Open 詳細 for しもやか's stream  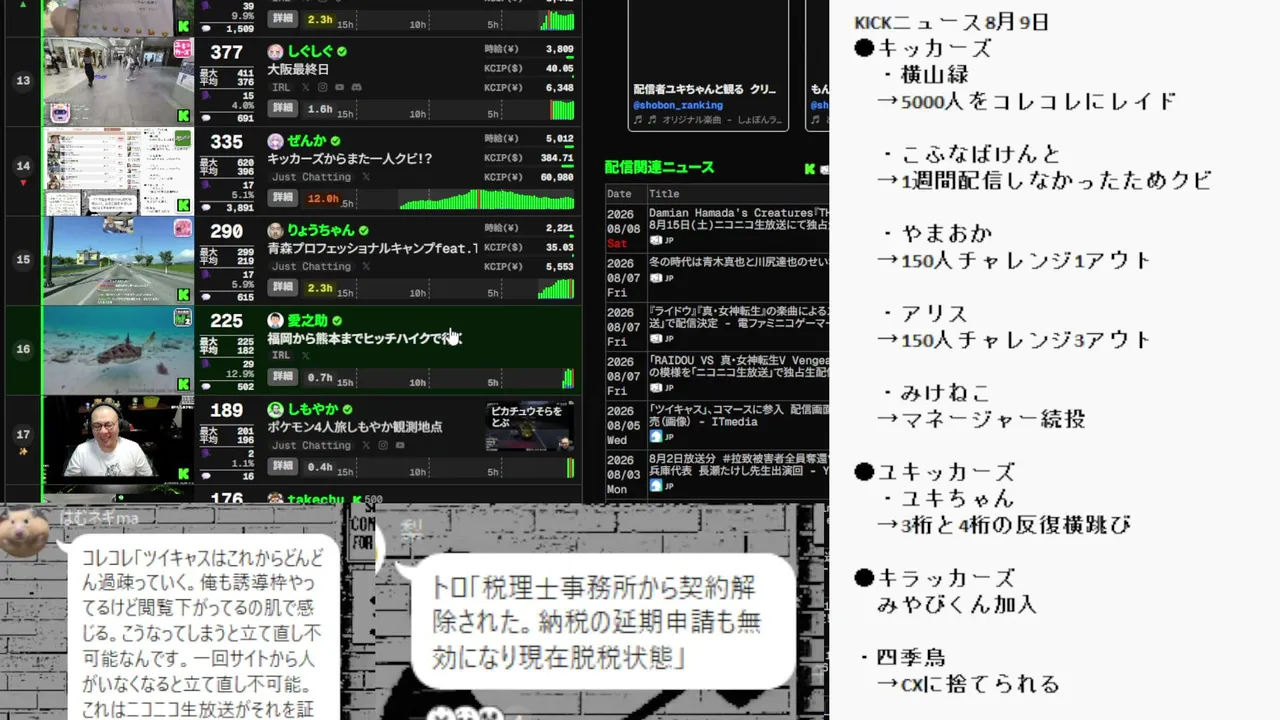point(283,466)
